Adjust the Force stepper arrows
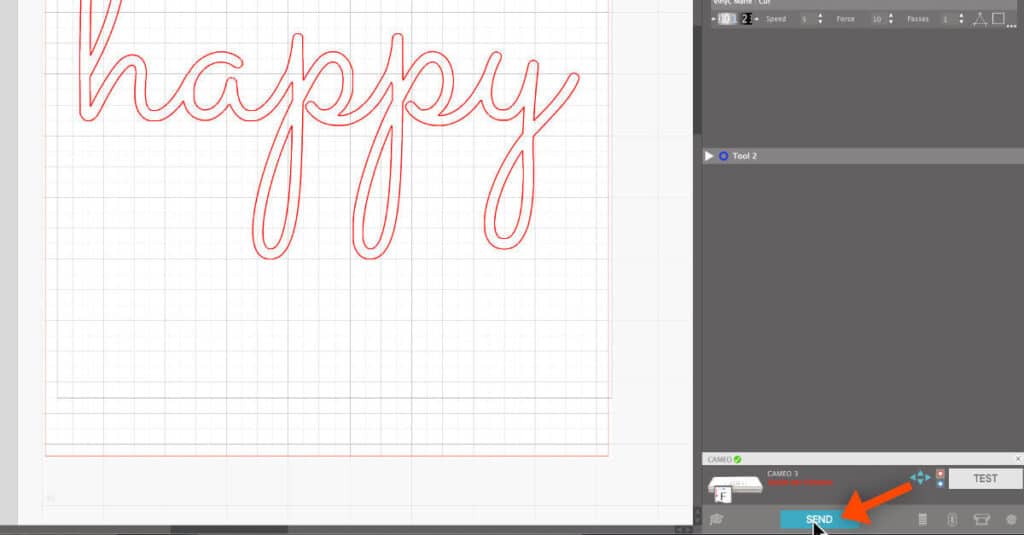Screen dimensions: 1024x535 click(891, 19)
